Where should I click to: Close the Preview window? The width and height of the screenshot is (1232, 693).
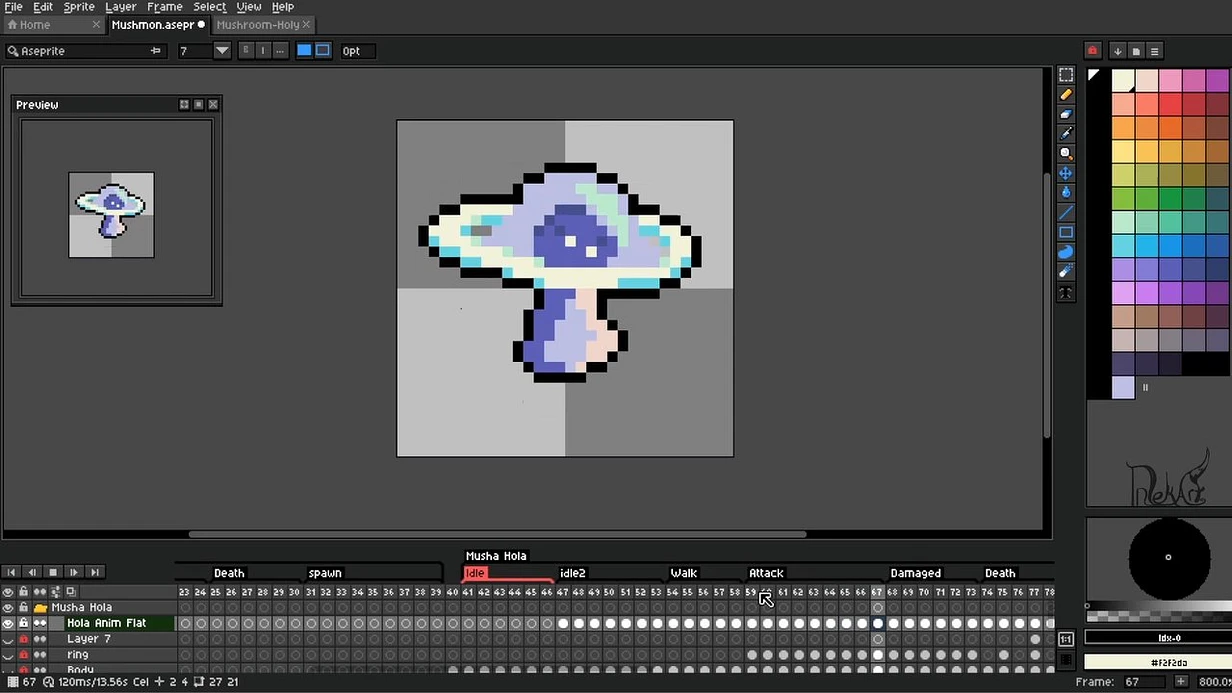[x=213, y=104]
